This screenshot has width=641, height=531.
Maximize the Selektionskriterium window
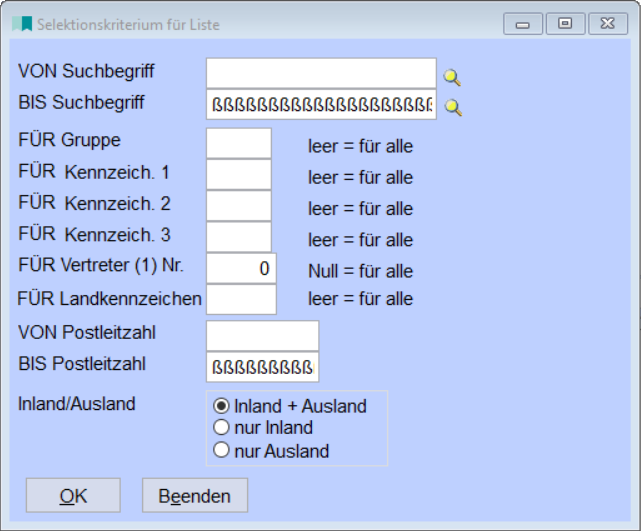[565, 24]
